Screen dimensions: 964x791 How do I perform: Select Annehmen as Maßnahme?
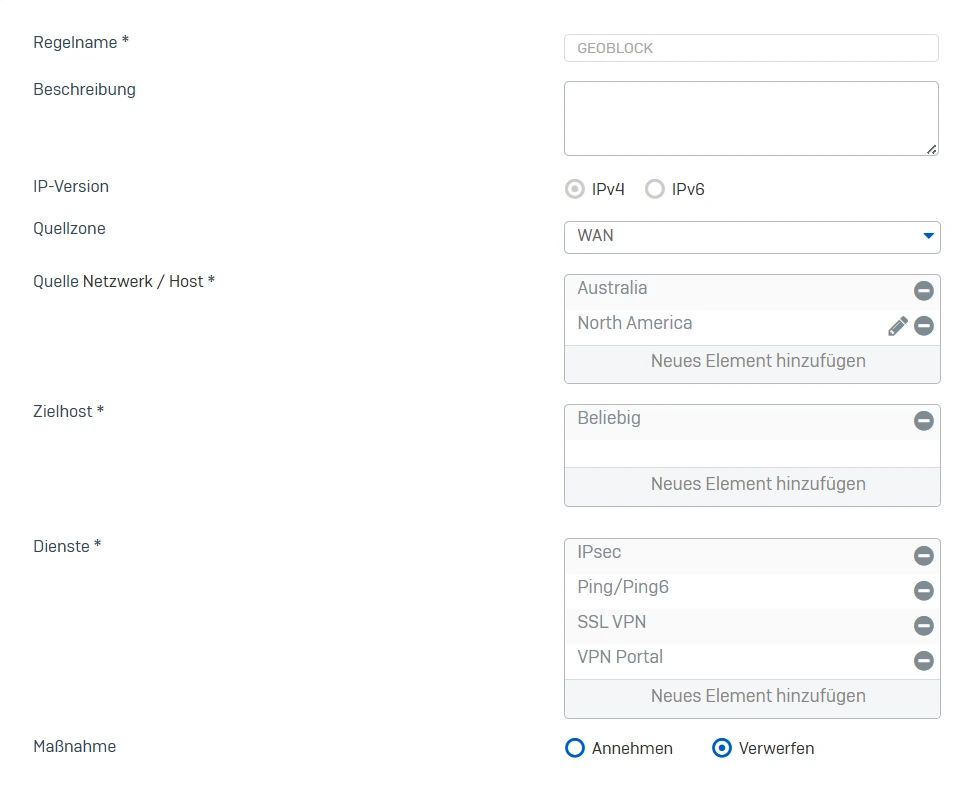(574, 748)
